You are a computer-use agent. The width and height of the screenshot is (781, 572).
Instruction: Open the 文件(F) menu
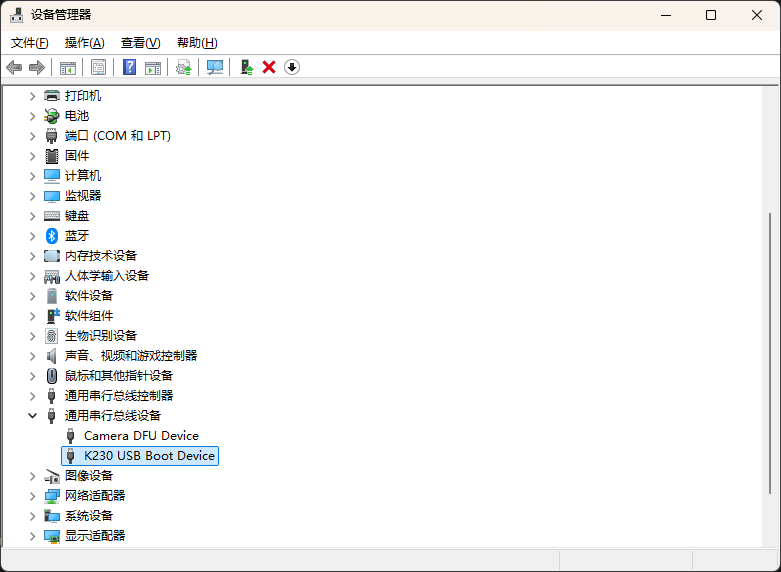[x=29, y=43]
